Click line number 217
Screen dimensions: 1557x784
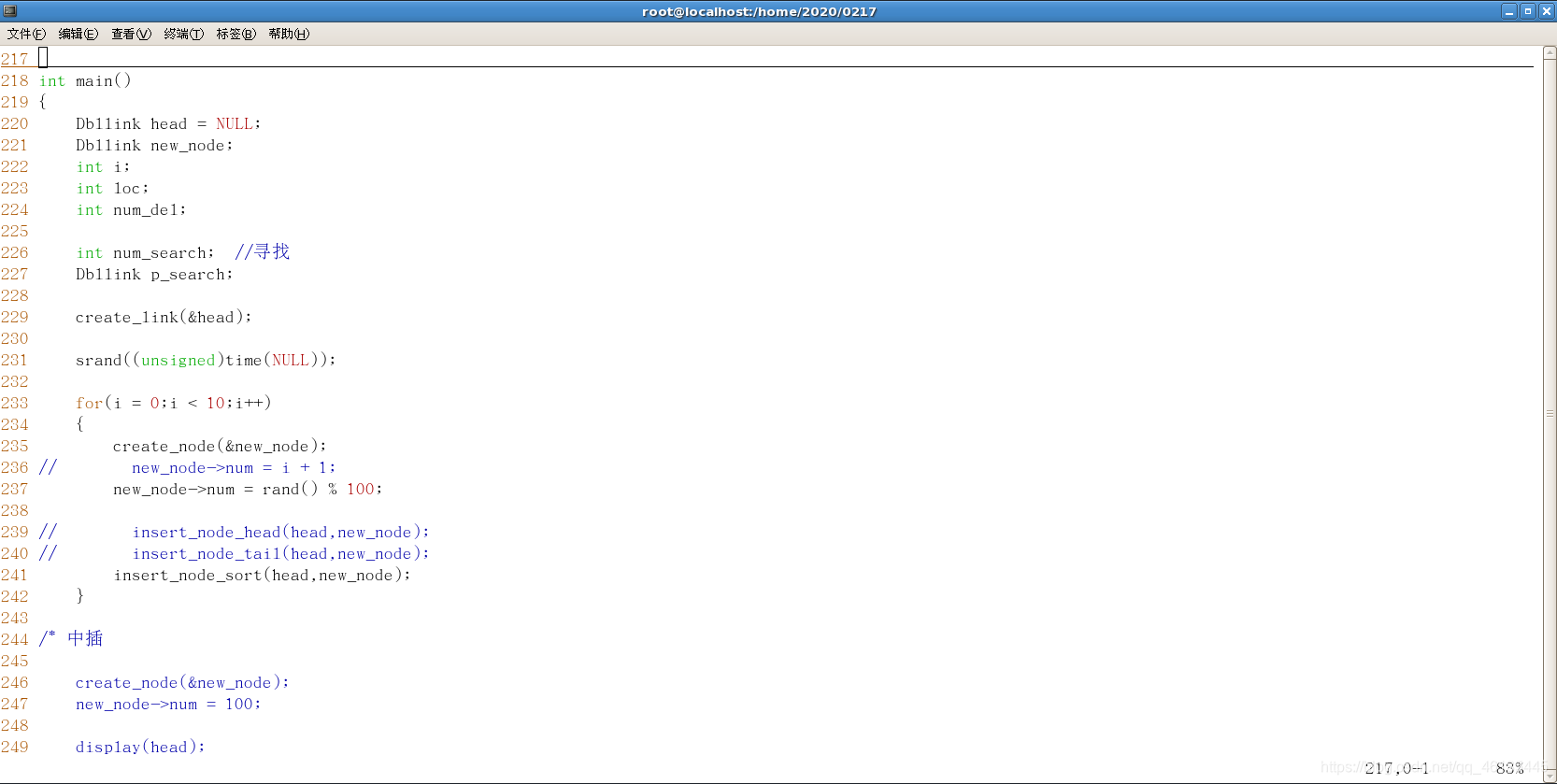click(15, 60)
